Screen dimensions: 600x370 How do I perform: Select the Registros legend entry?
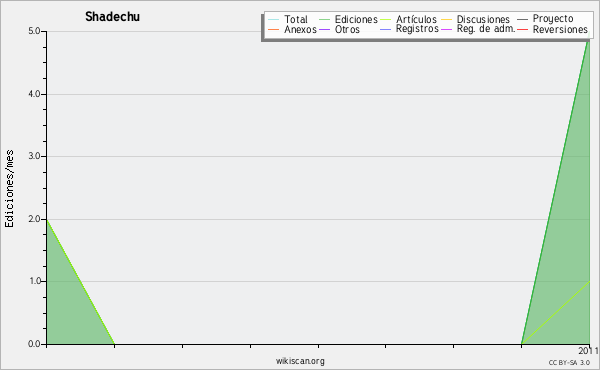pos(417,29)
